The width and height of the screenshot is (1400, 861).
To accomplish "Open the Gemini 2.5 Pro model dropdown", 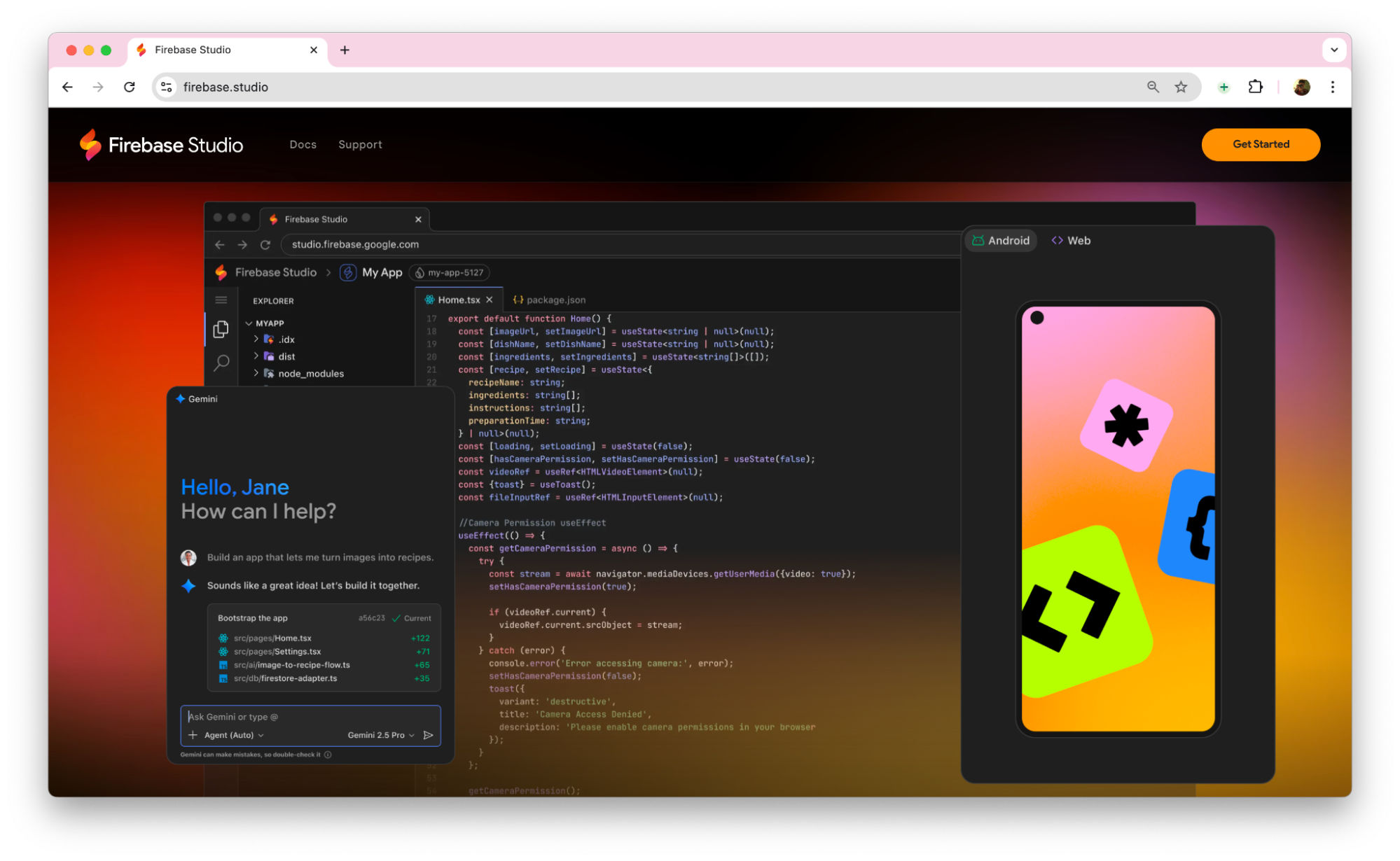I will [381, 735].
